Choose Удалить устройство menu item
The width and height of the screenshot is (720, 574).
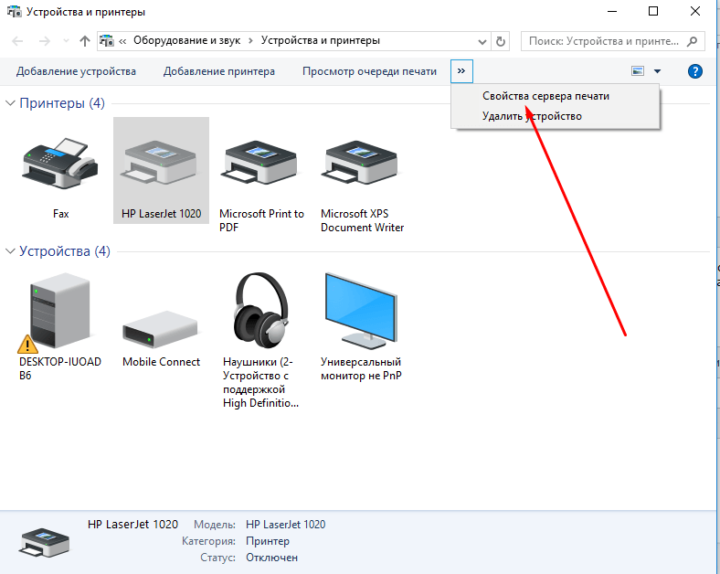[531, 116]
